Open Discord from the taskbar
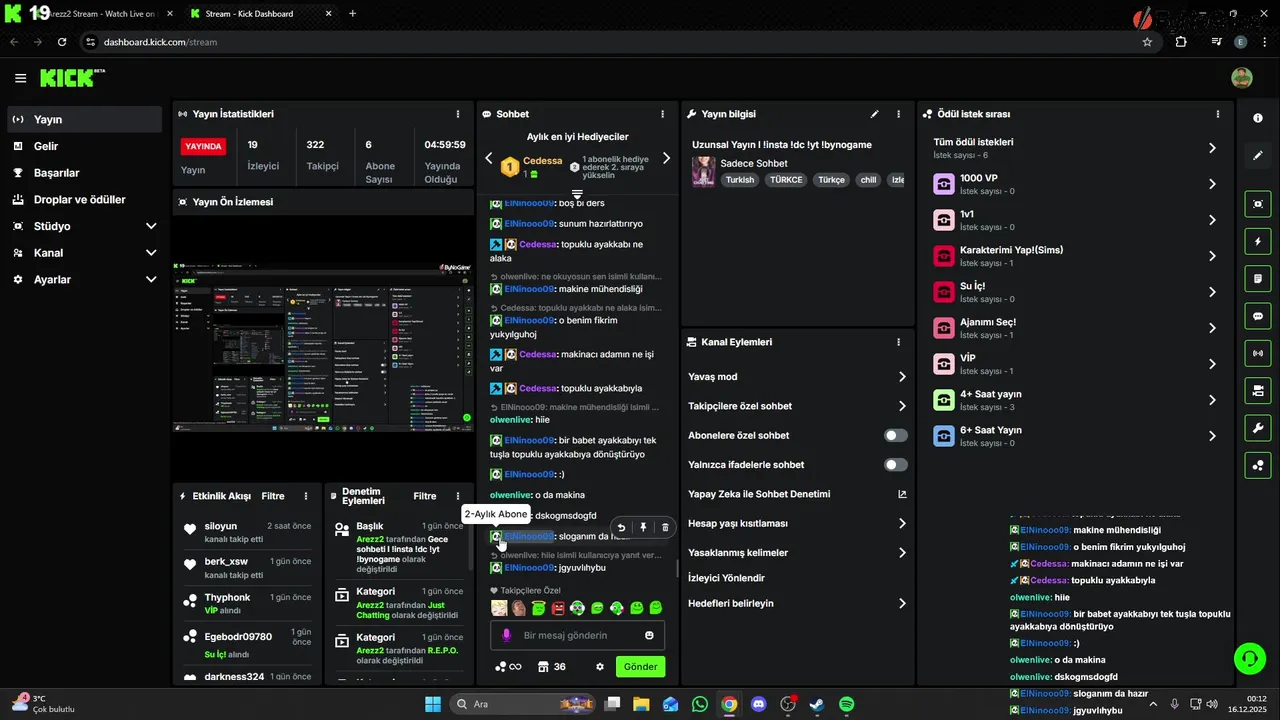The height and width of the screenshot is (720, 1280). 758,704
